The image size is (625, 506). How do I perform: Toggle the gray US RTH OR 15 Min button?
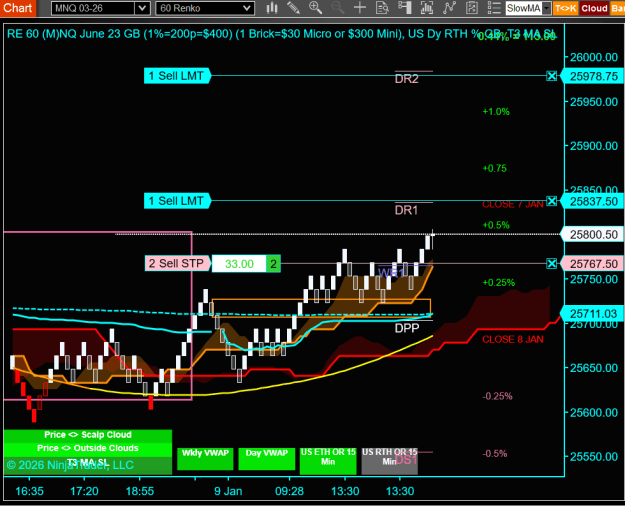click(389, 461)
